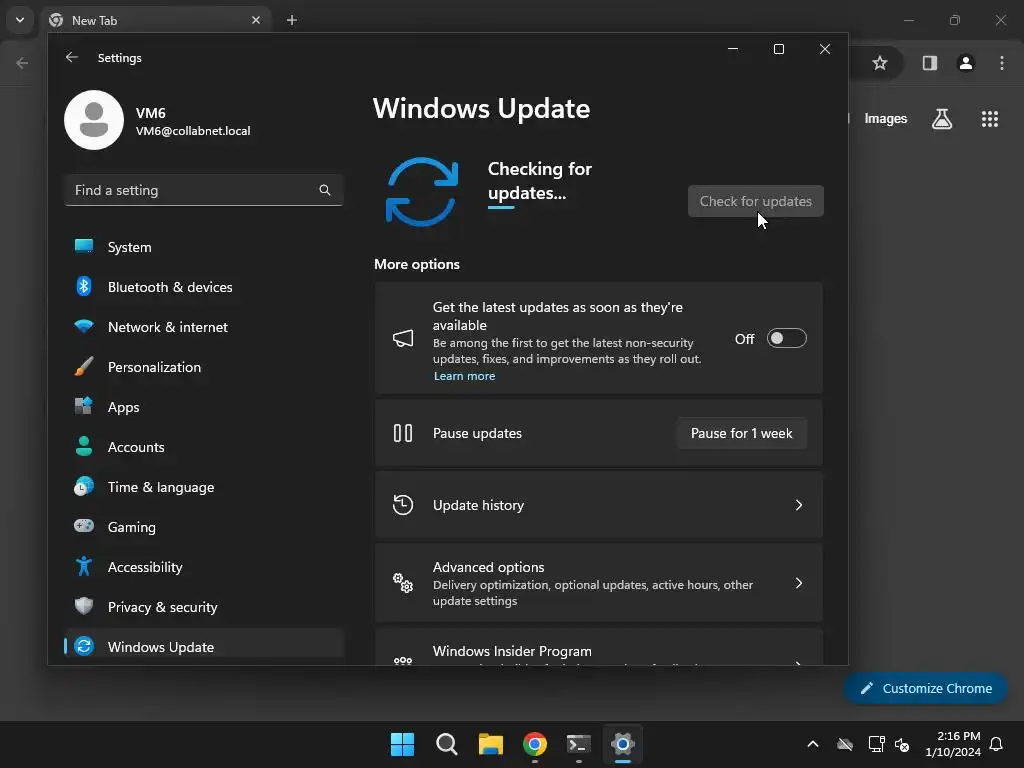Image resolution: width=1024 pixels, height=768 pixels.
Task: Show hidden tray icons chevron
Action: click(x=812, y=744)
